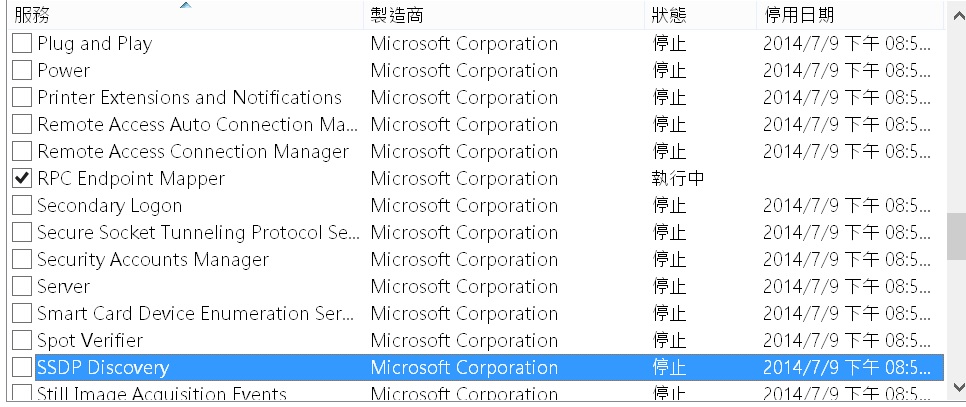
Task: Sort by the 服務 column header
Action: point(33,16)
